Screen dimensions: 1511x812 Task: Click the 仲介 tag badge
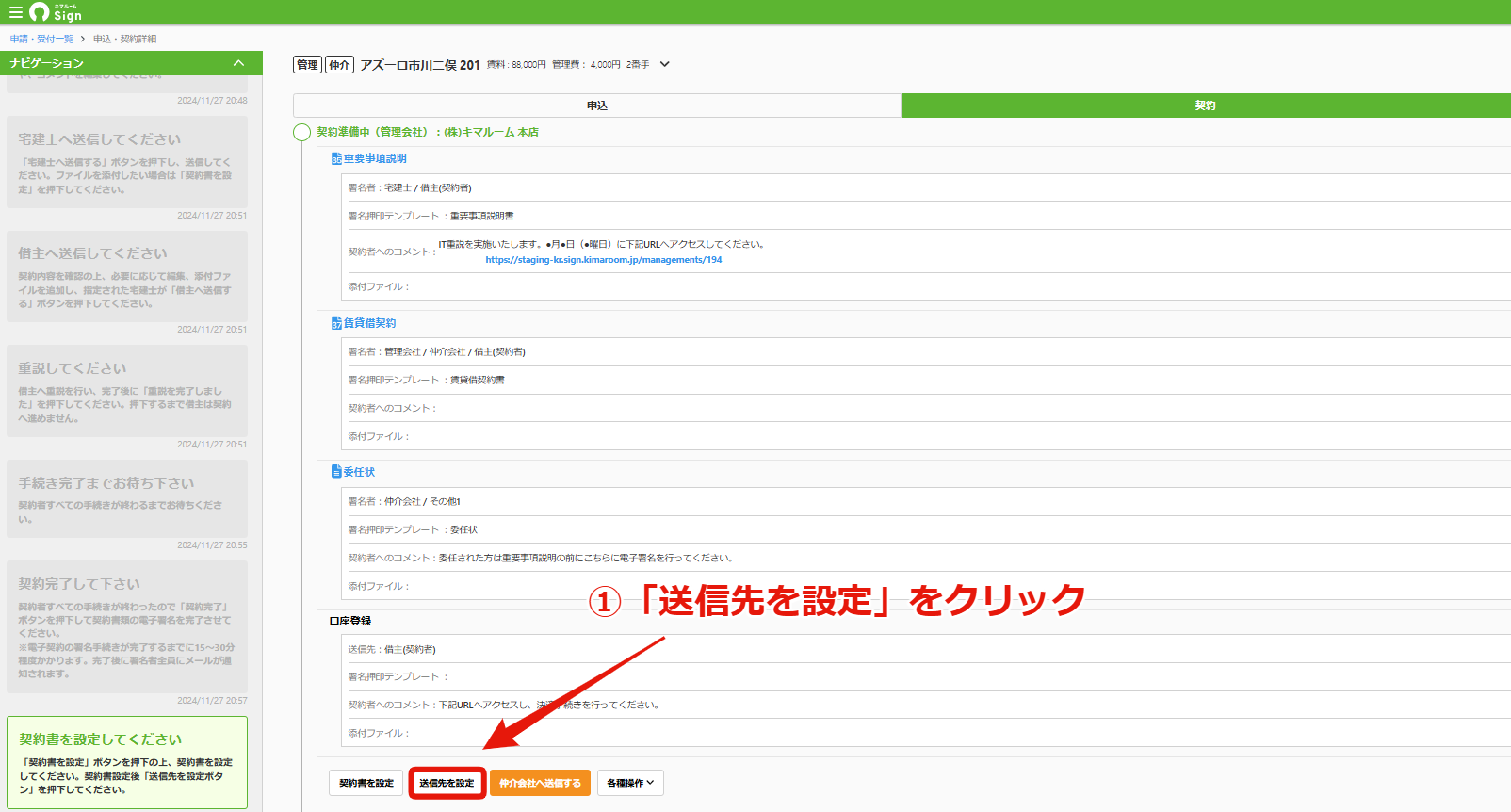(x=339, y=65)
